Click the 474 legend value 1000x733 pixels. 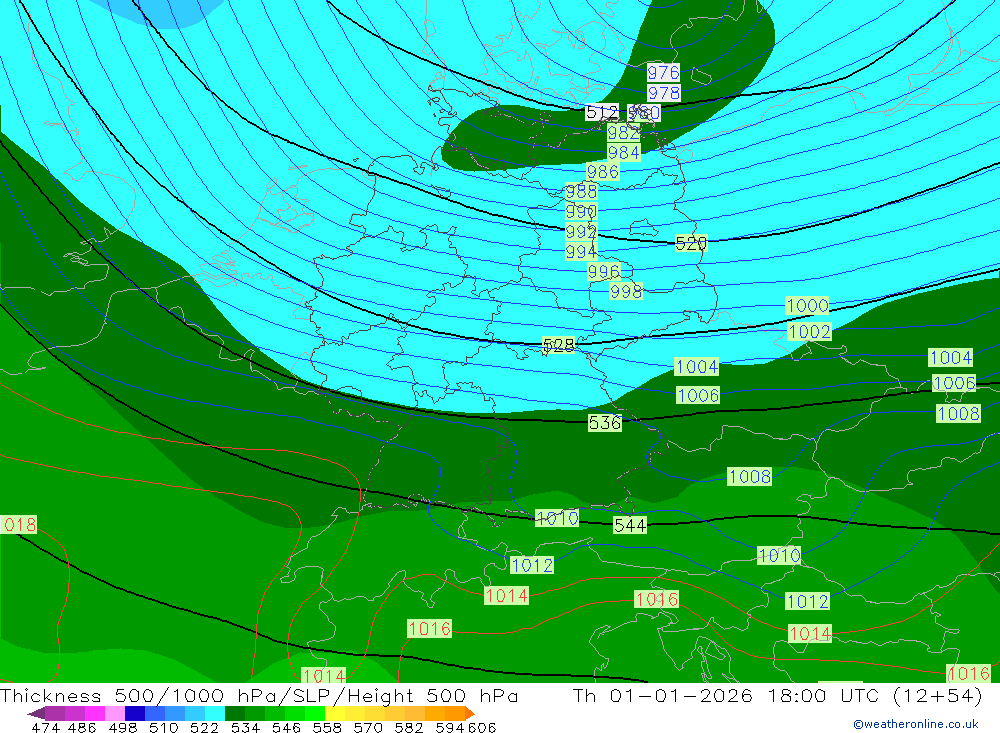[x=45, y=727]
